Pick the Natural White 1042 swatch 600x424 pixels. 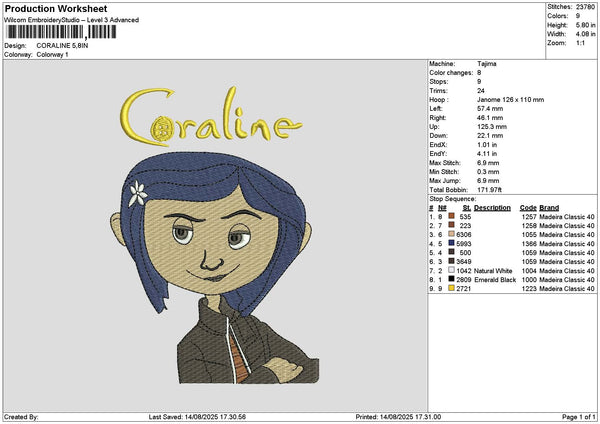tap(452, 271)
